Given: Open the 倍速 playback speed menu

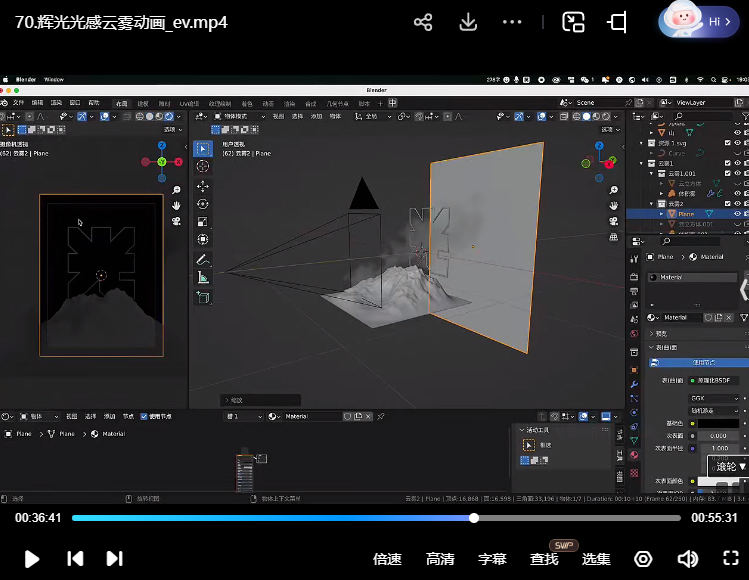Looking at the screenshot, I should click(x=387, y=559).
